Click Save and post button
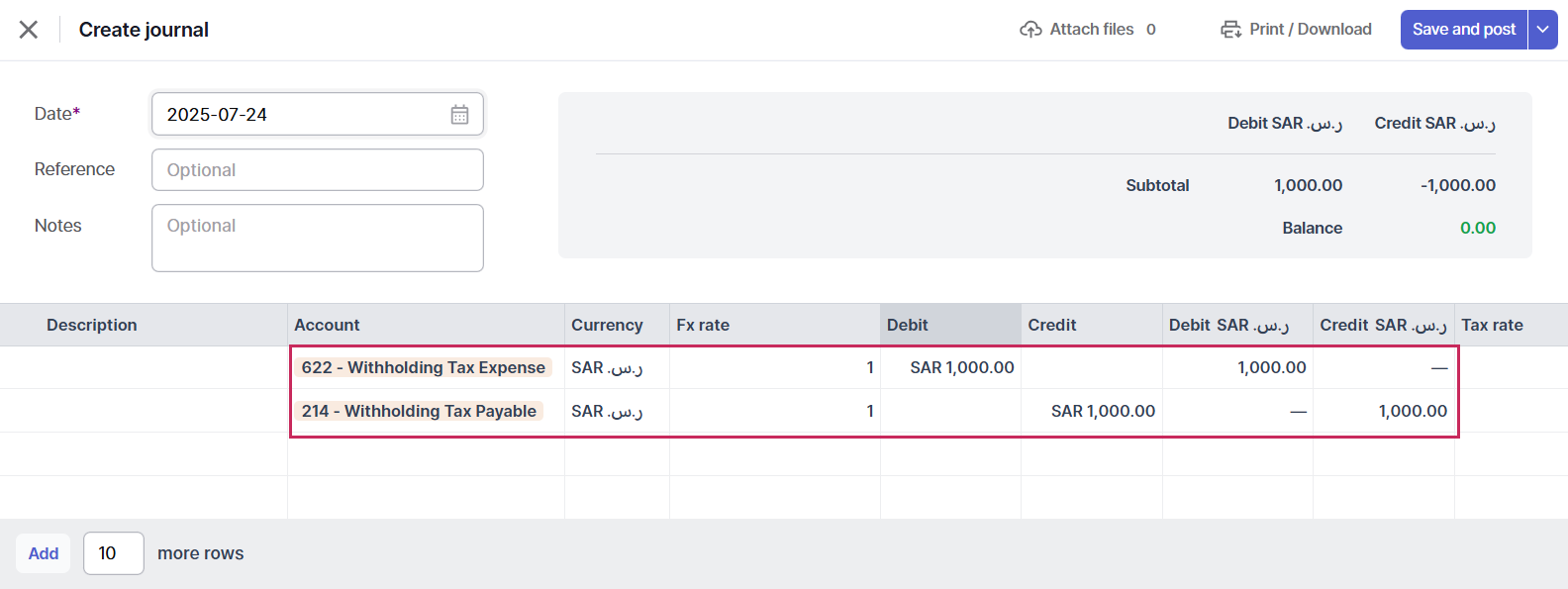Screen dimensions: 1568x589 [1464, 30]
